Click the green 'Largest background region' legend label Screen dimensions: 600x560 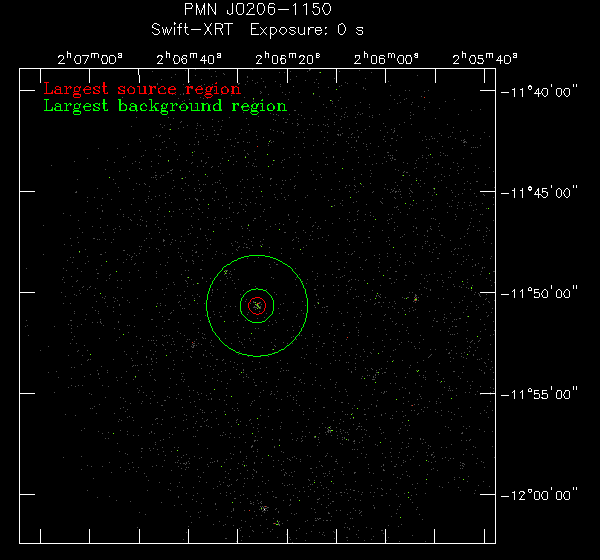tap(165, 106)
